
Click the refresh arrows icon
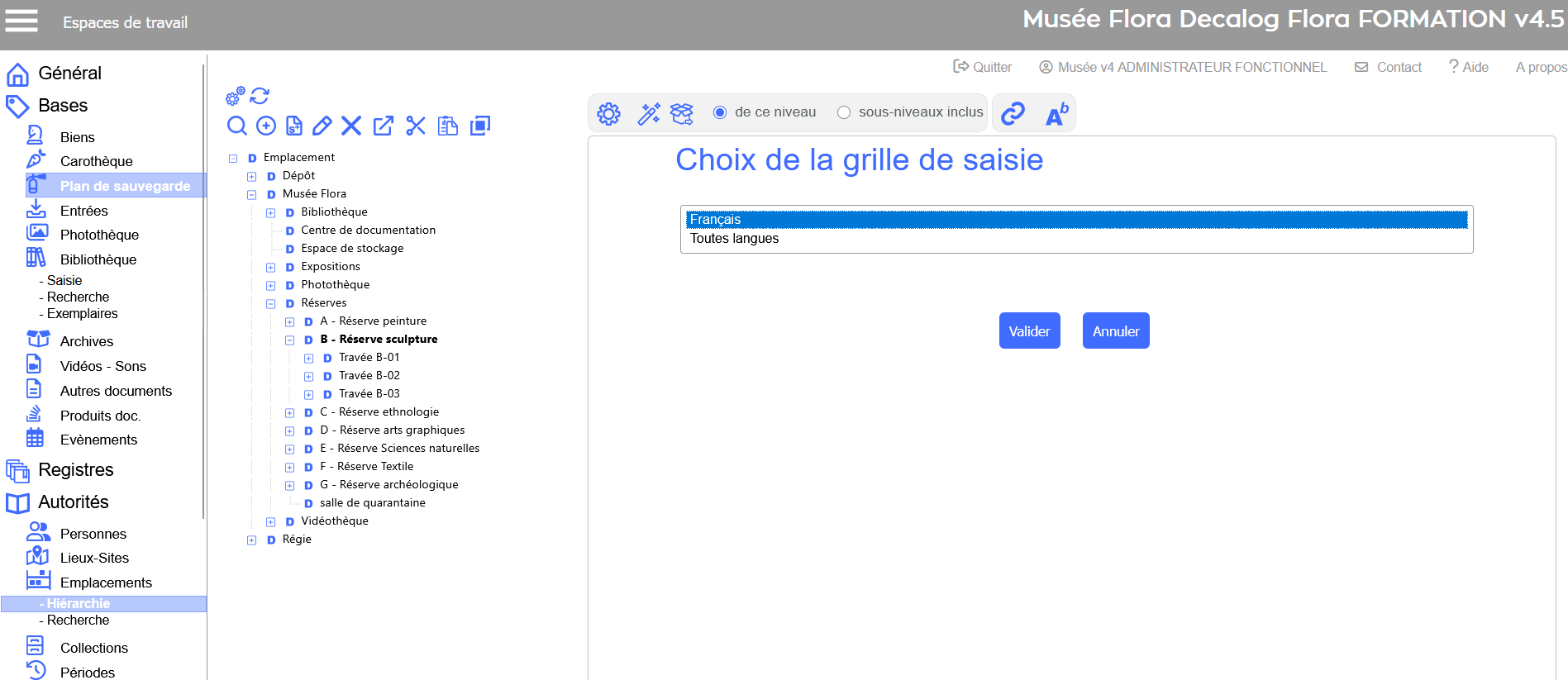click(260, 96)
